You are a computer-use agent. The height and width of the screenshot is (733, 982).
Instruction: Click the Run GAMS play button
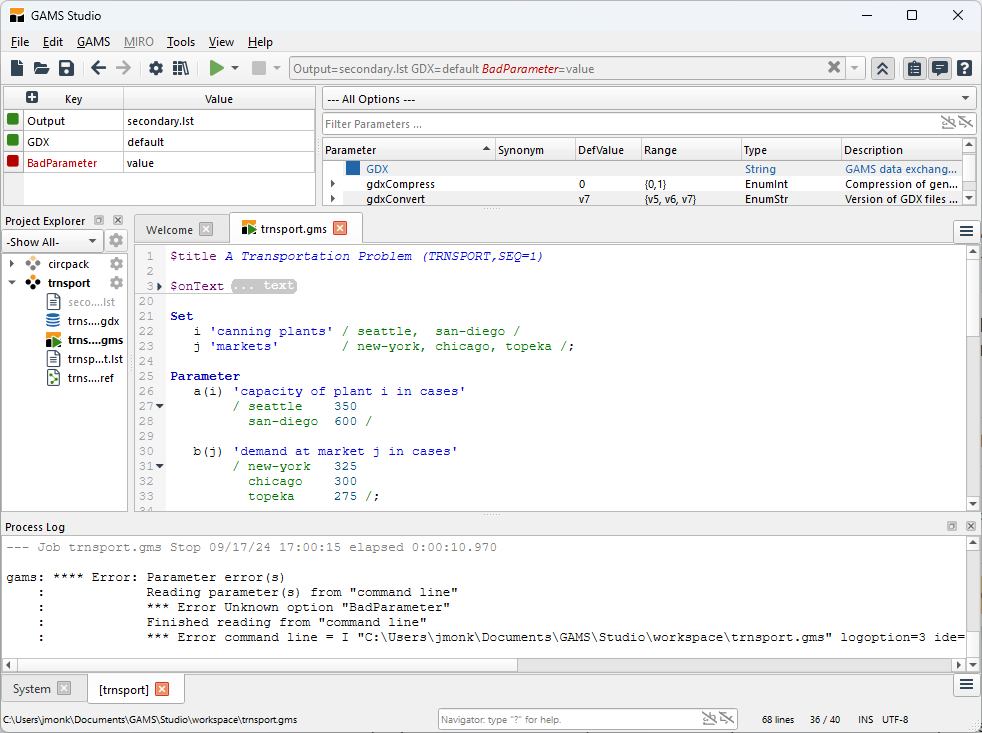point(216,68)
